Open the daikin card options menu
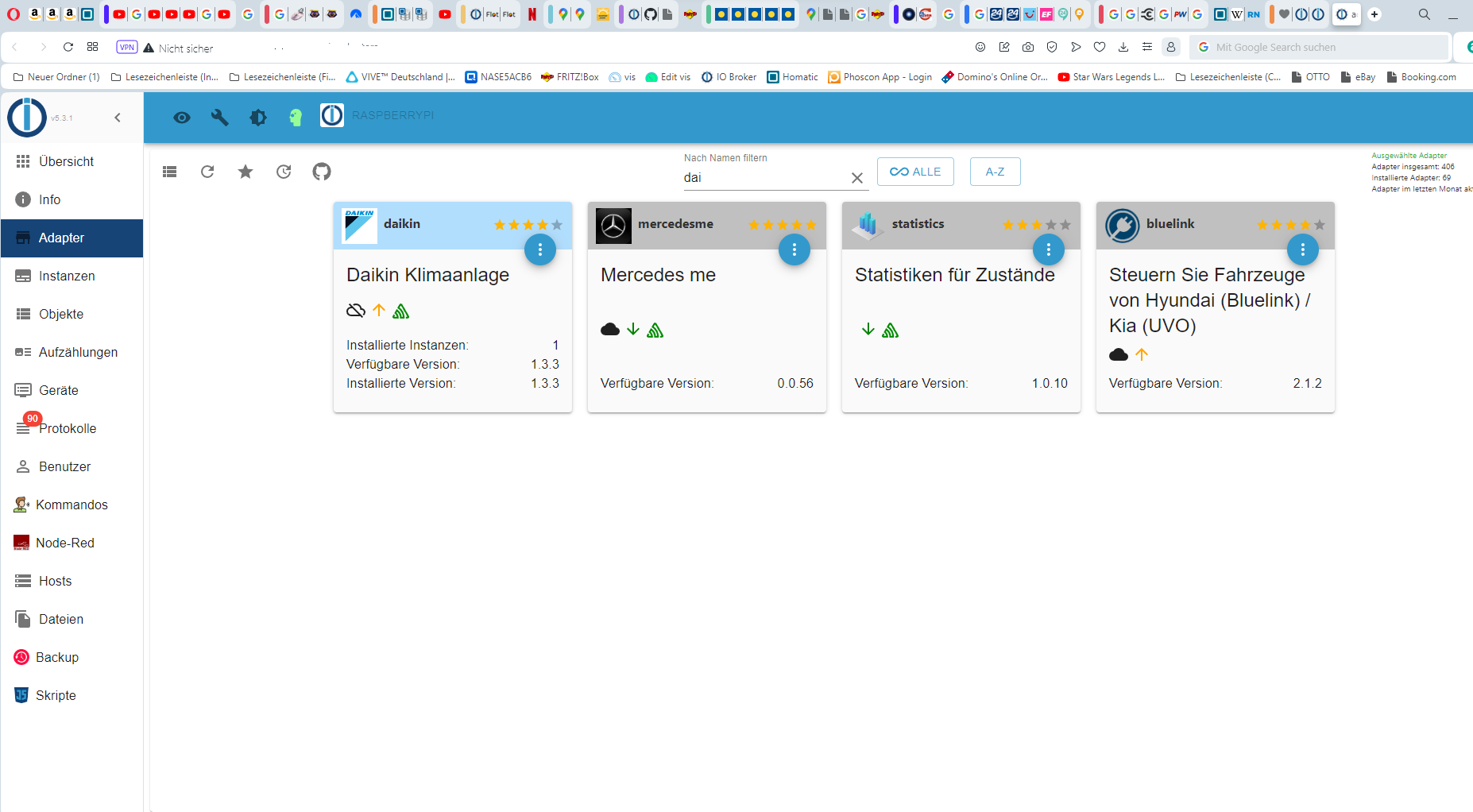 pos(540,249)
